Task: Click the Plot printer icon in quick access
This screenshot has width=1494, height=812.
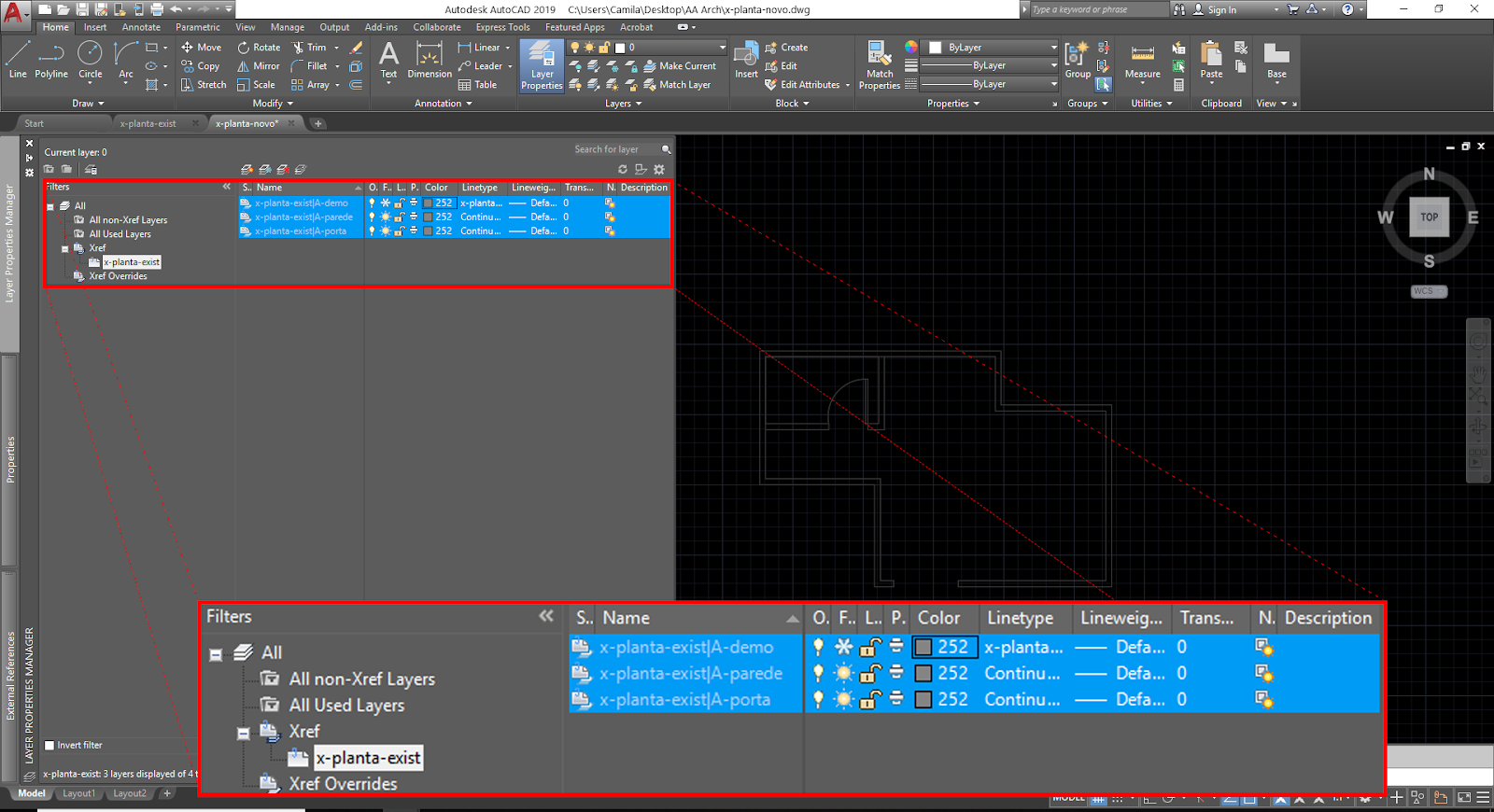Action: (156, 9)
